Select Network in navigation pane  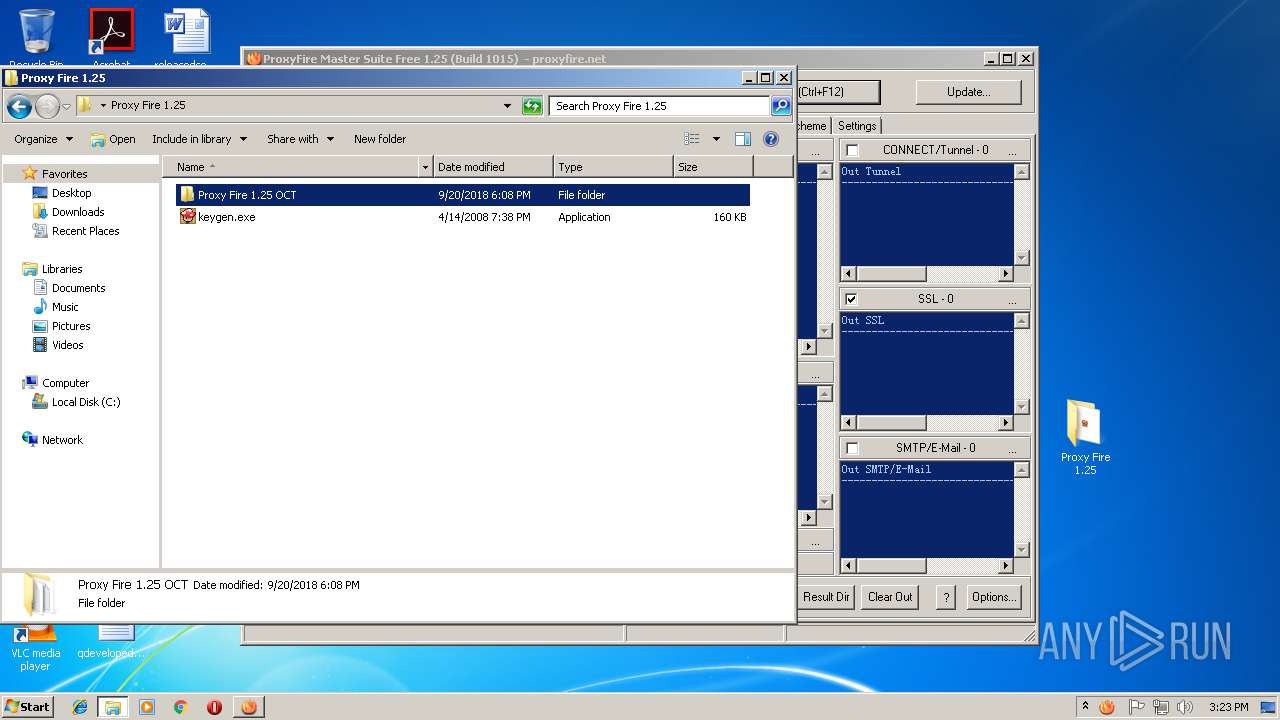pos(62,440)
